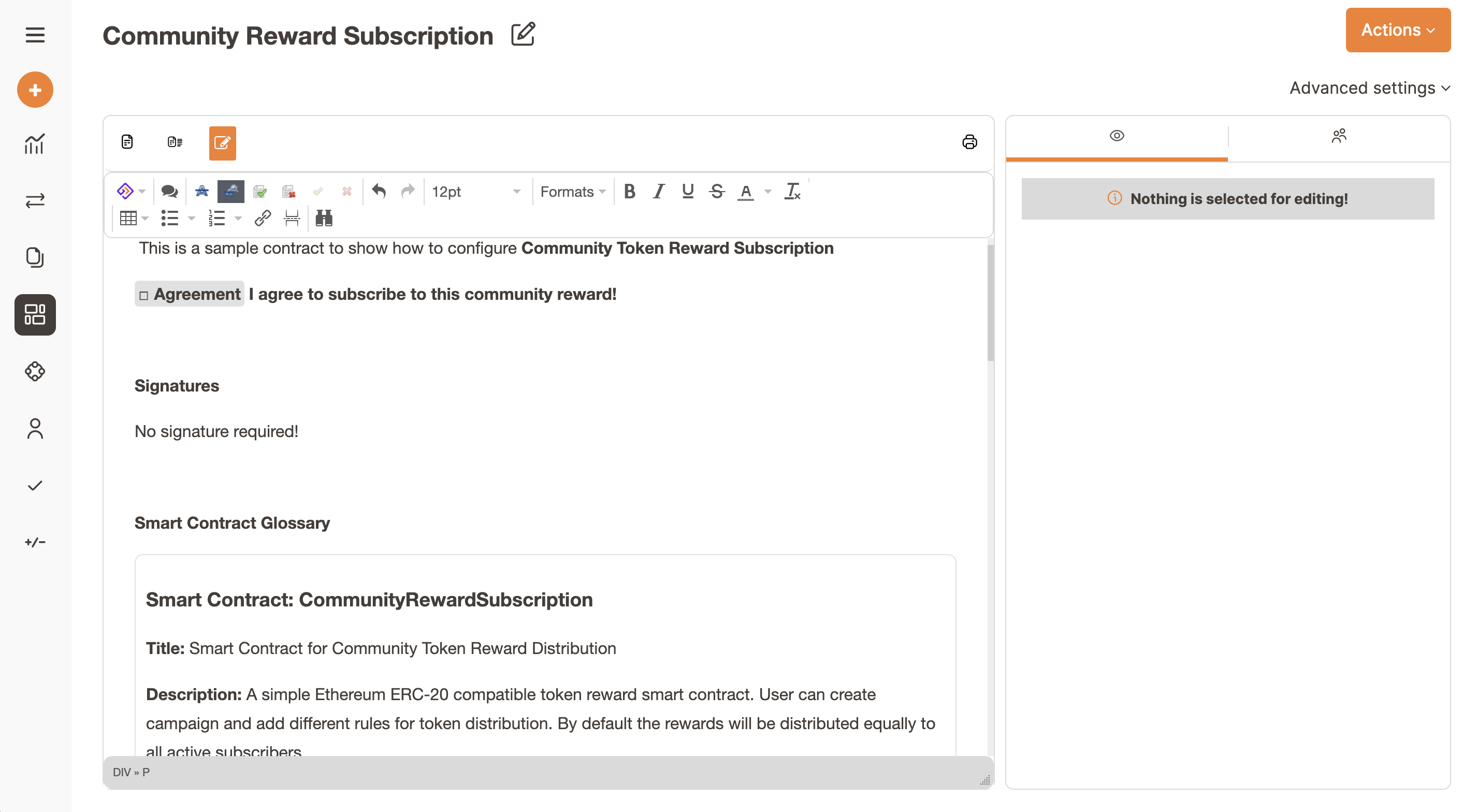Open the Formats dropdown
Image resolution: width=1477 pixels, height=812 pixels.
click(x=573, y=192)
